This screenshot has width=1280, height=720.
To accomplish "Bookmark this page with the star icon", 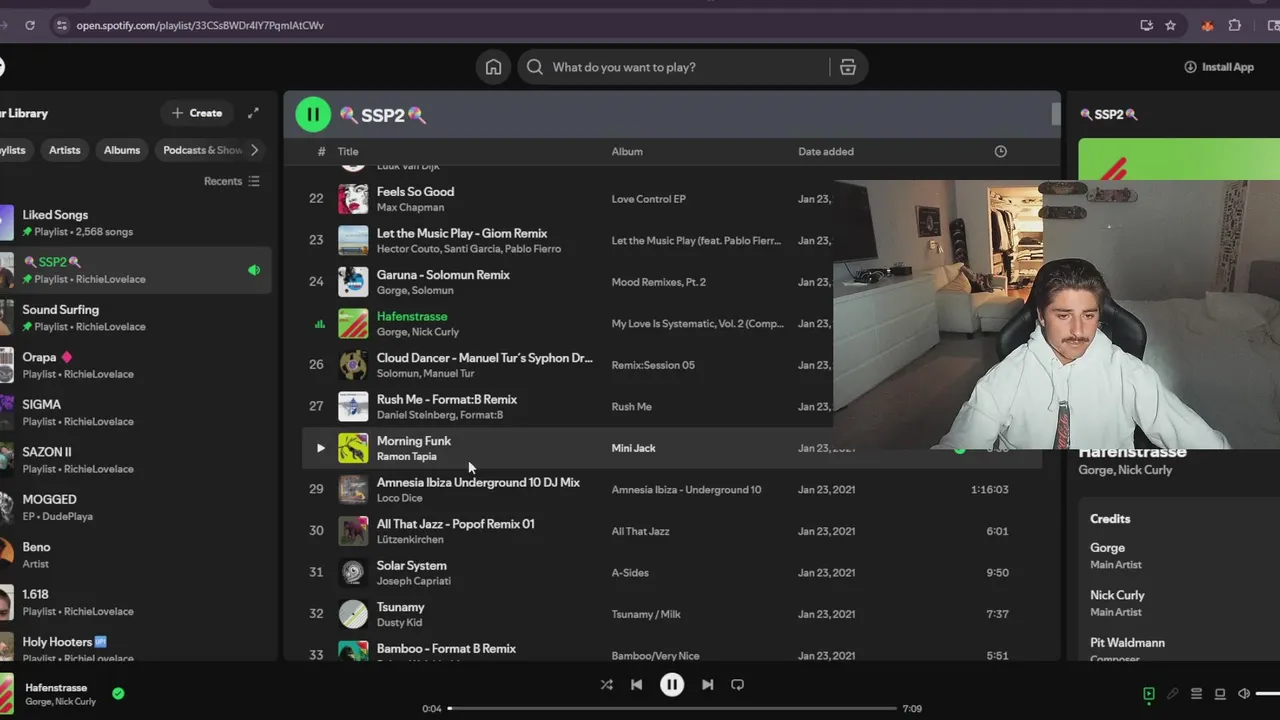I will pyautogui.click(x=1171, y=25).
